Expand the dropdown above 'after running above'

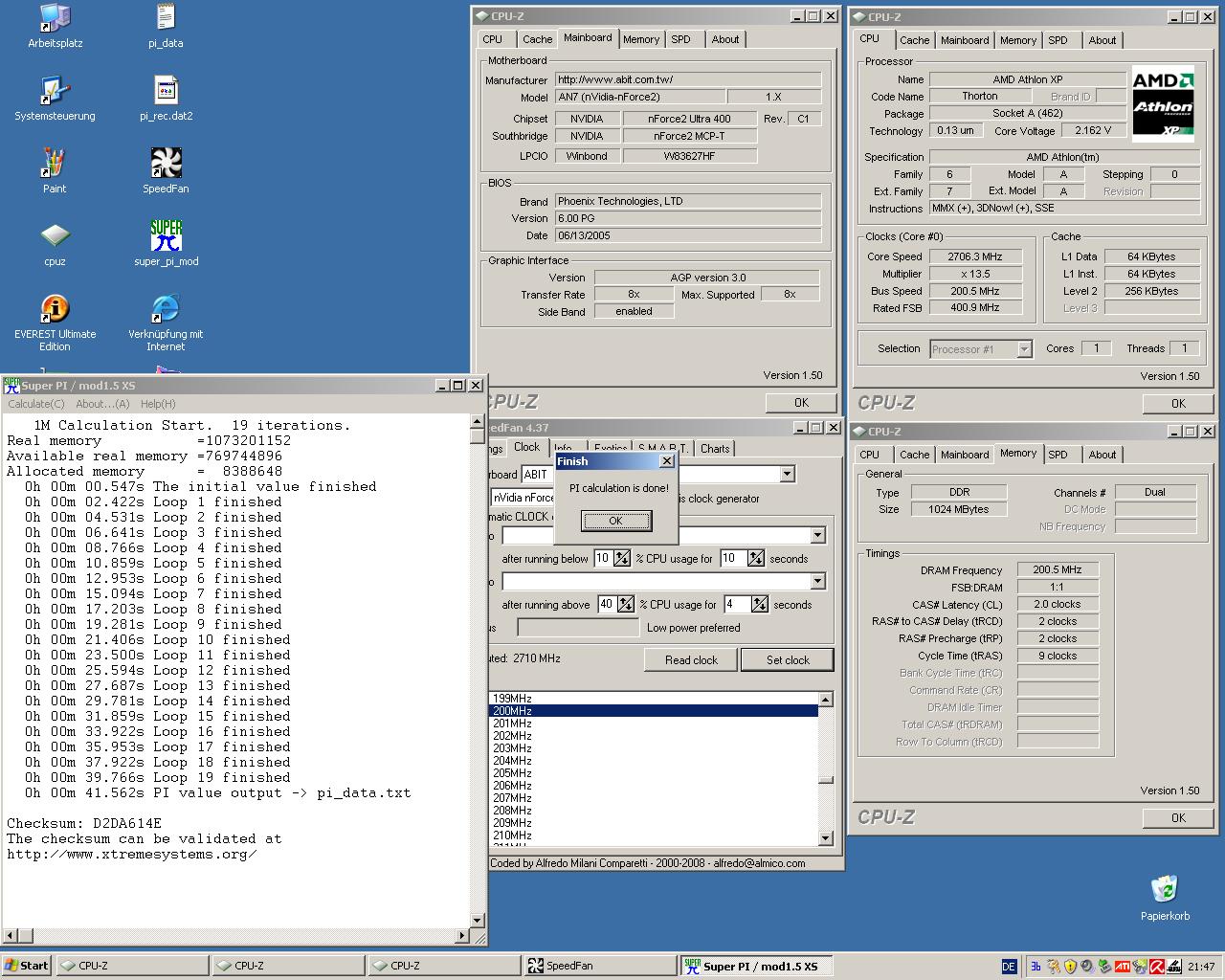[x=817, y=581]
